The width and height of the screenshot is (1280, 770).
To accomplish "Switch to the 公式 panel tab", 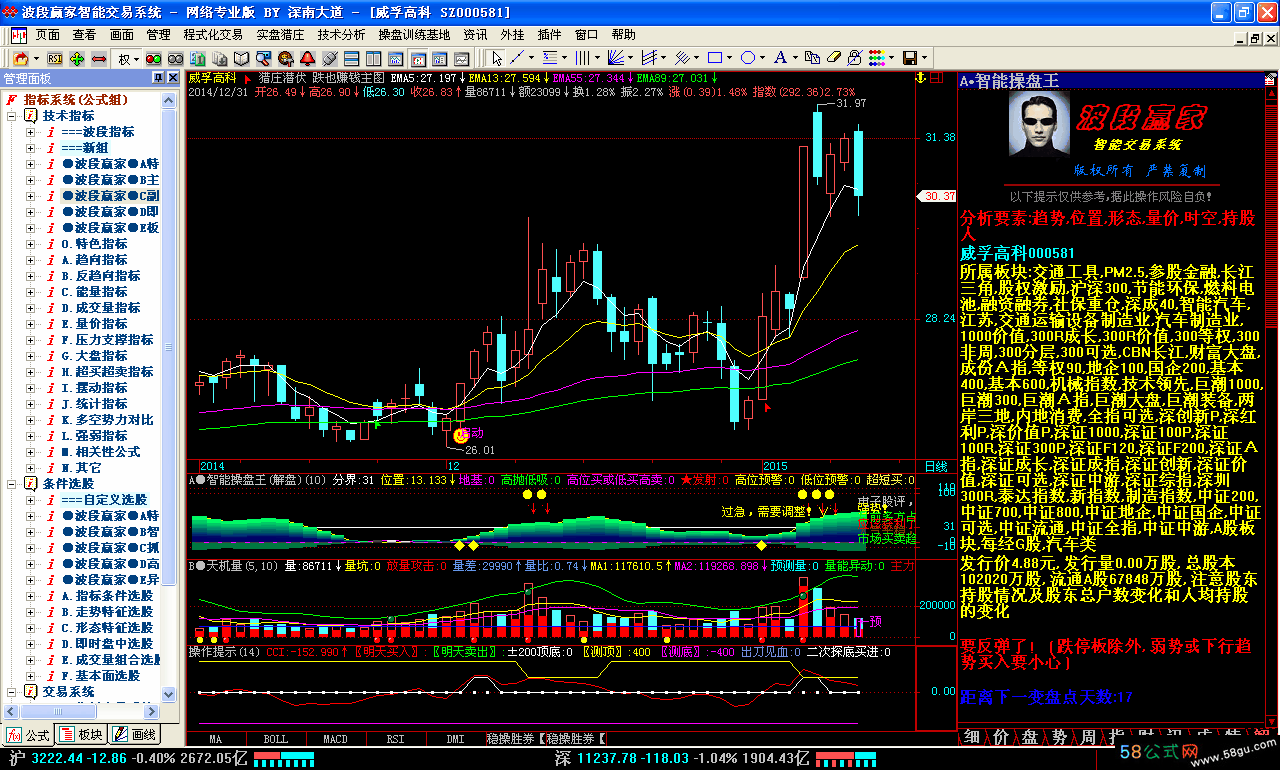I will coord(27,735).
